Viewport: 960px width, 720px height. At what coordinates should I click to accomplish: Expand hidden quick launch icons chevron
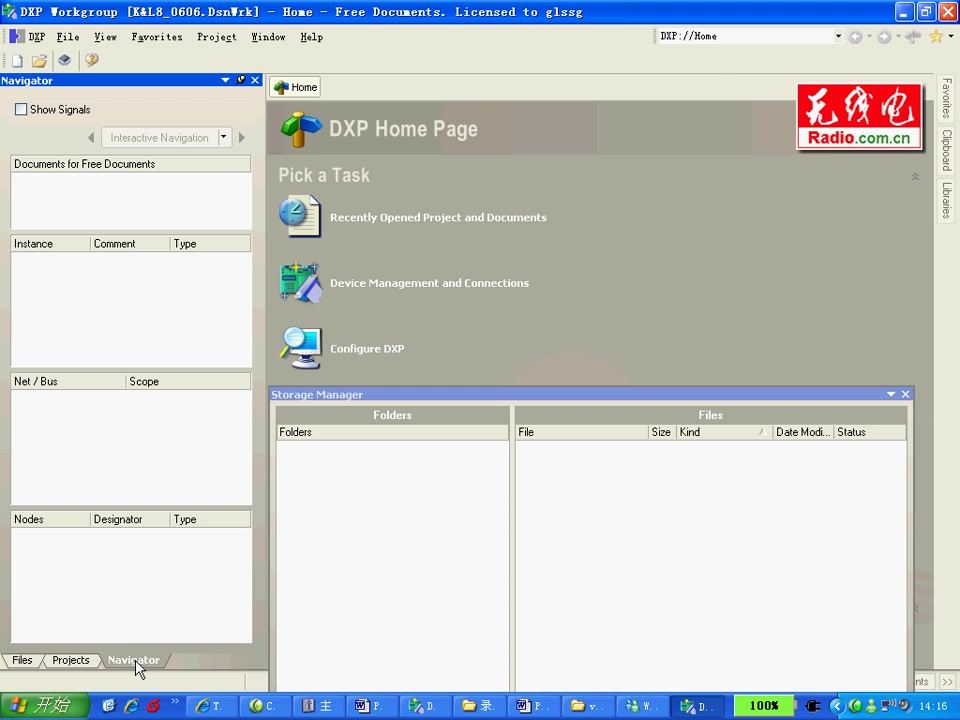tap(174, 701)
